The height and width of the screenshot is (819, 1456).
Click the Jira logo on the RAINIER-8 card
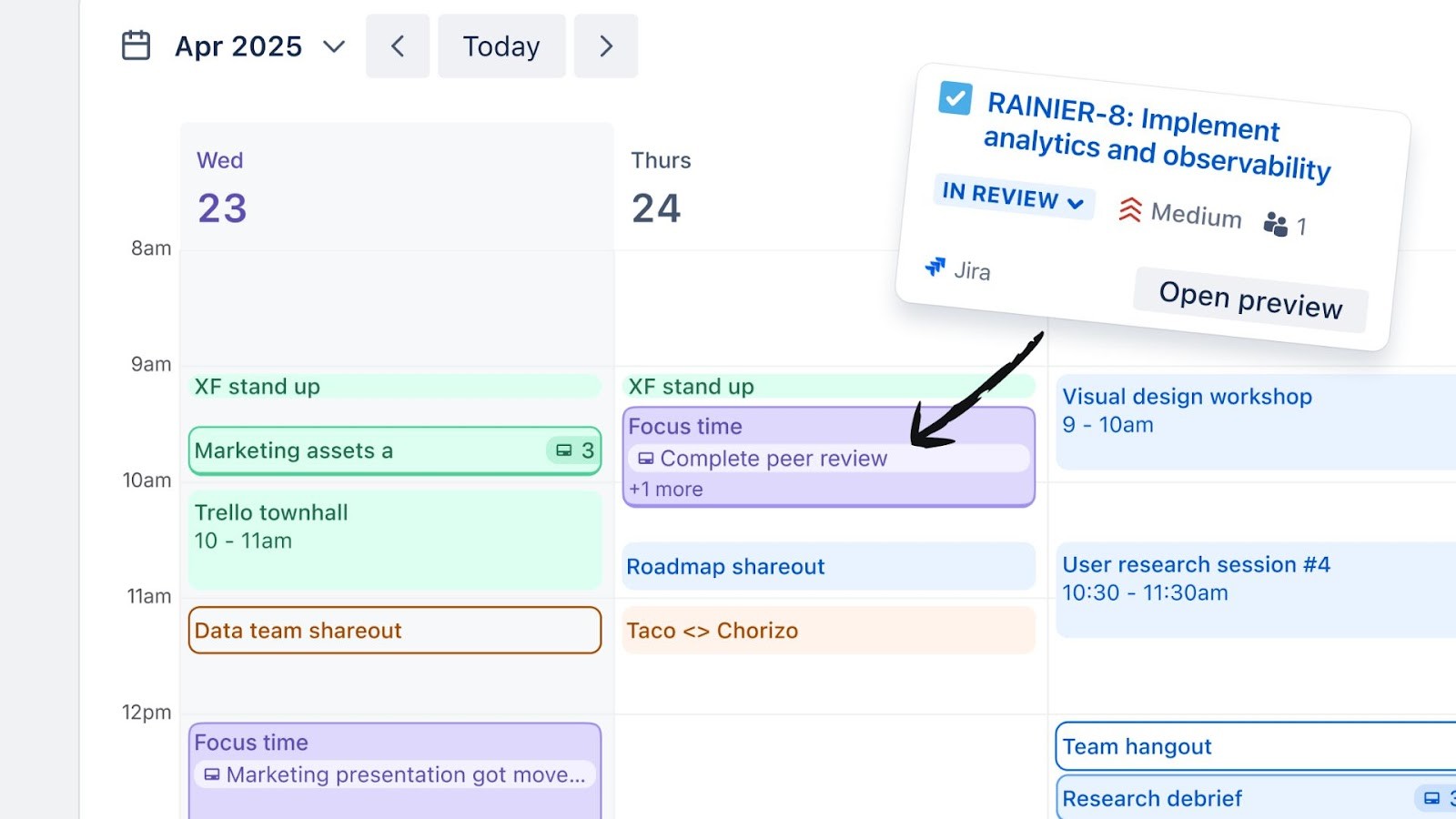click(934, 267)
